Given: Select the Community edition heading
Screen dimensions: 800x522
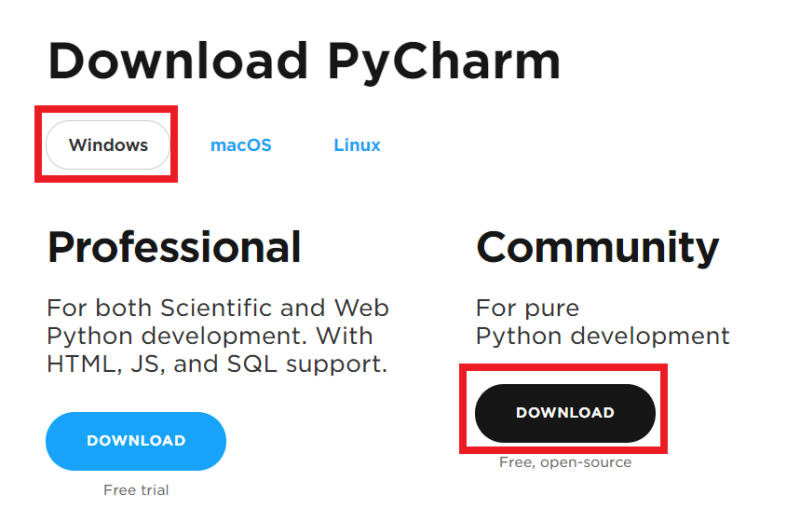Looking at the screenshot, I should (597, 248).
